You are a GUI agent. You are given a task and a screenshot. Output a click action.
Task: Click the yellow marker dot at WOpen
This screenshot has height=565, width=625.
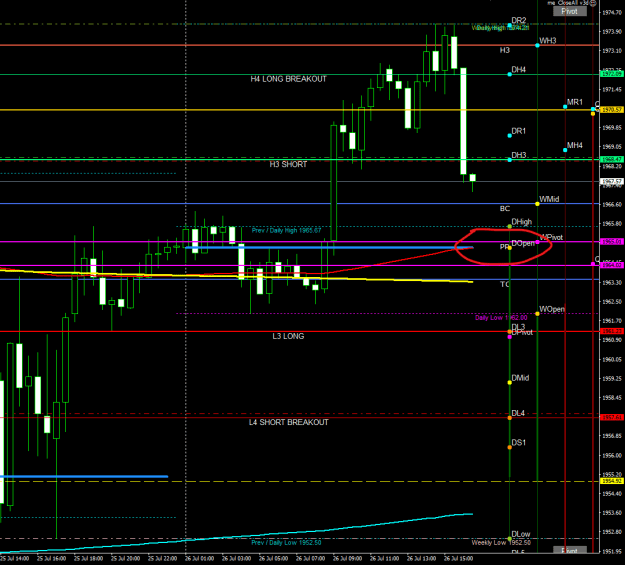click(537, 314)
